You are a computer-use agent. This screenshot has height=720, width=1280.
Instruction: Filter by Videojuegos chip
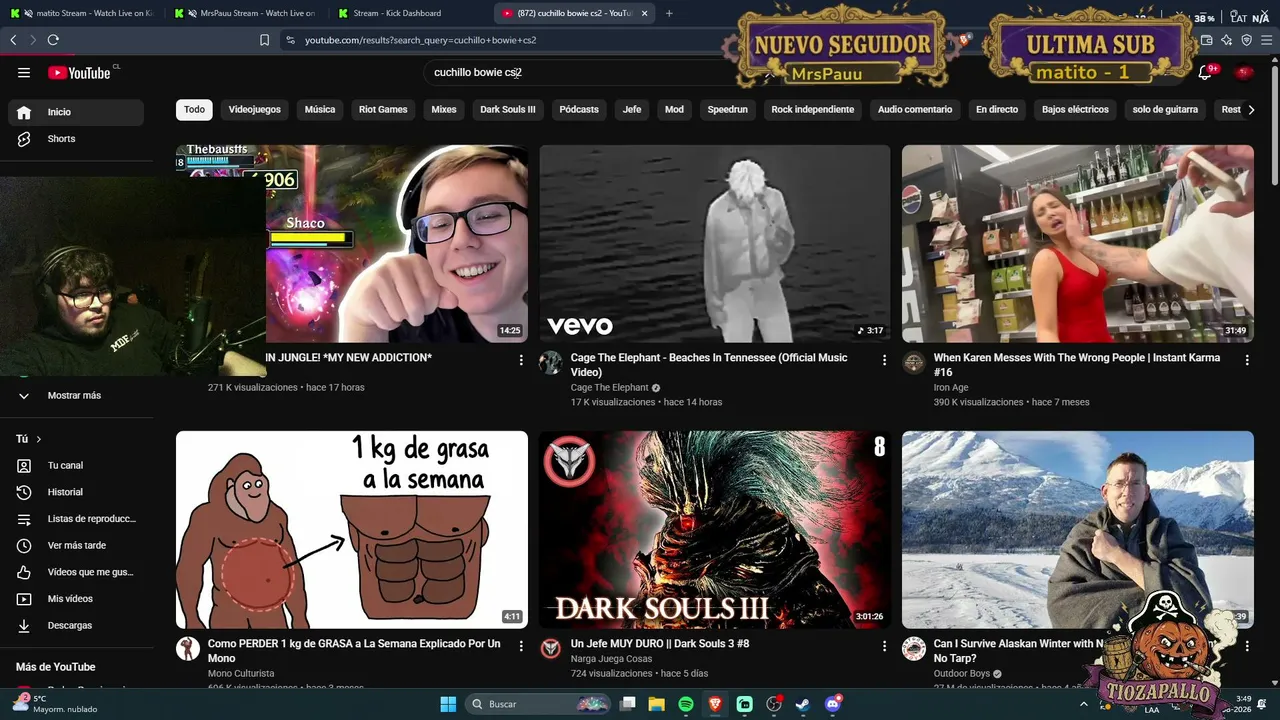pos(255,109)
